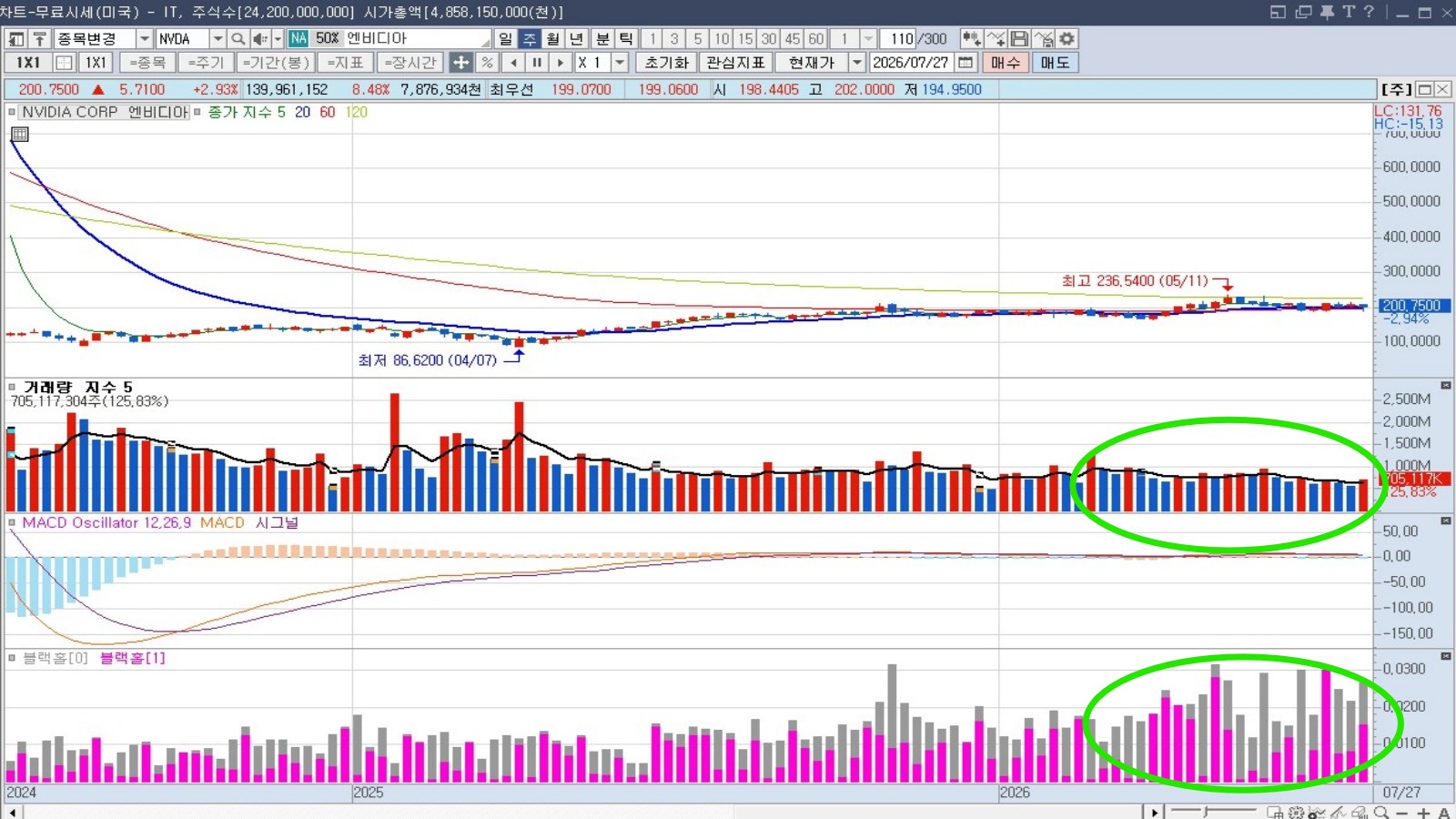Click the data table icon on price chart

(x=20, y=134)
